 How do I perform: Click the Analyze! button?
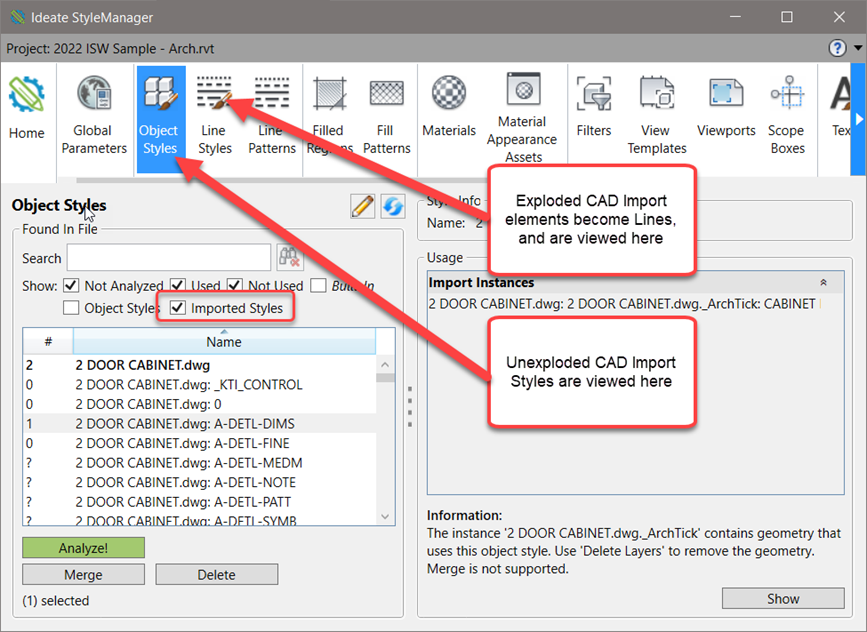point(83,547)
